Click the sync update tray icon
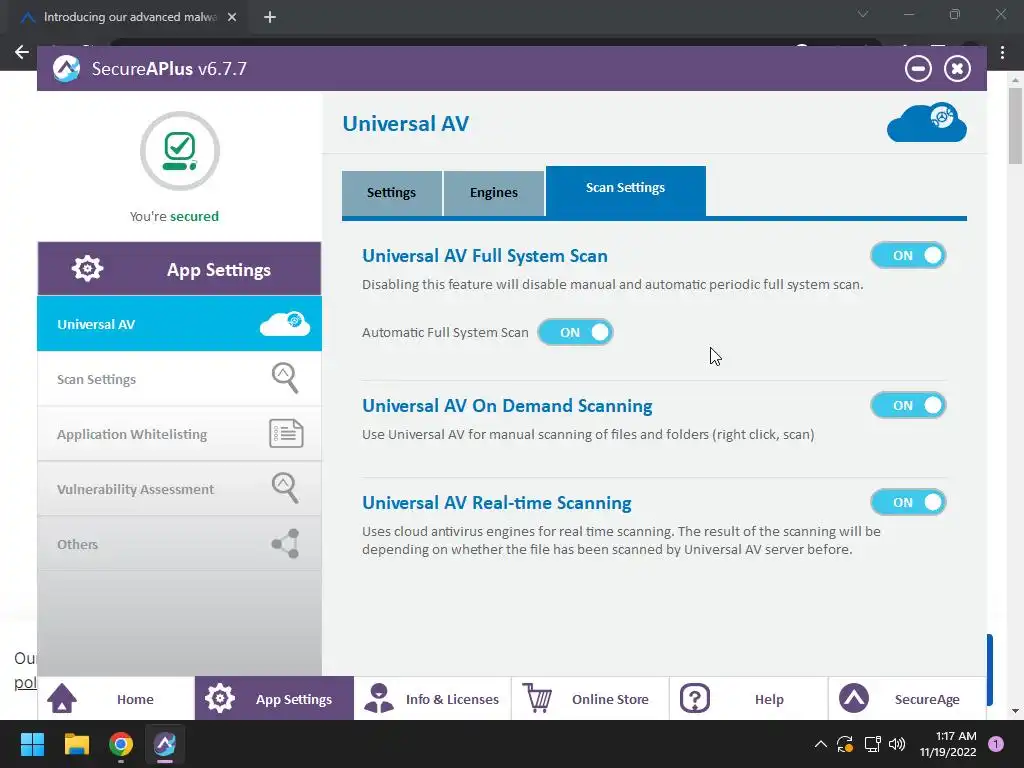Image resolution: width=1024 pixels, height=768 pixels. click(844, 744)
